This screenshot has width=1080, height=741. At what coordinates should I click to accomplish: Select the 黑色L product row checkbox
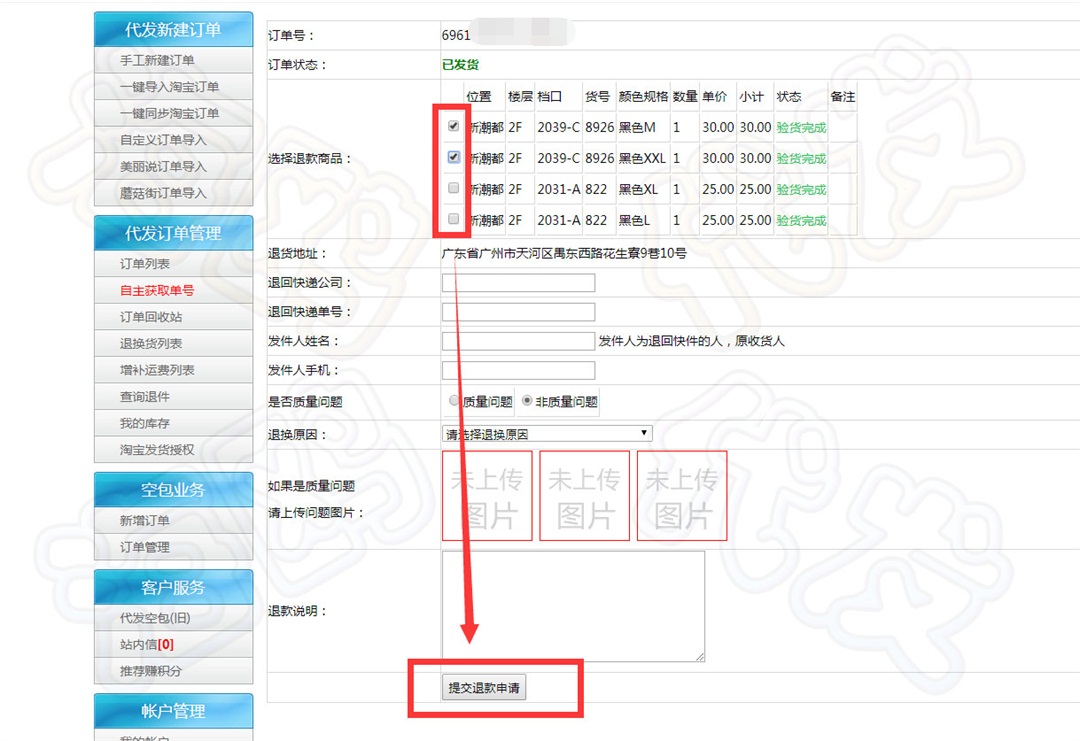[x=454, y=219]
